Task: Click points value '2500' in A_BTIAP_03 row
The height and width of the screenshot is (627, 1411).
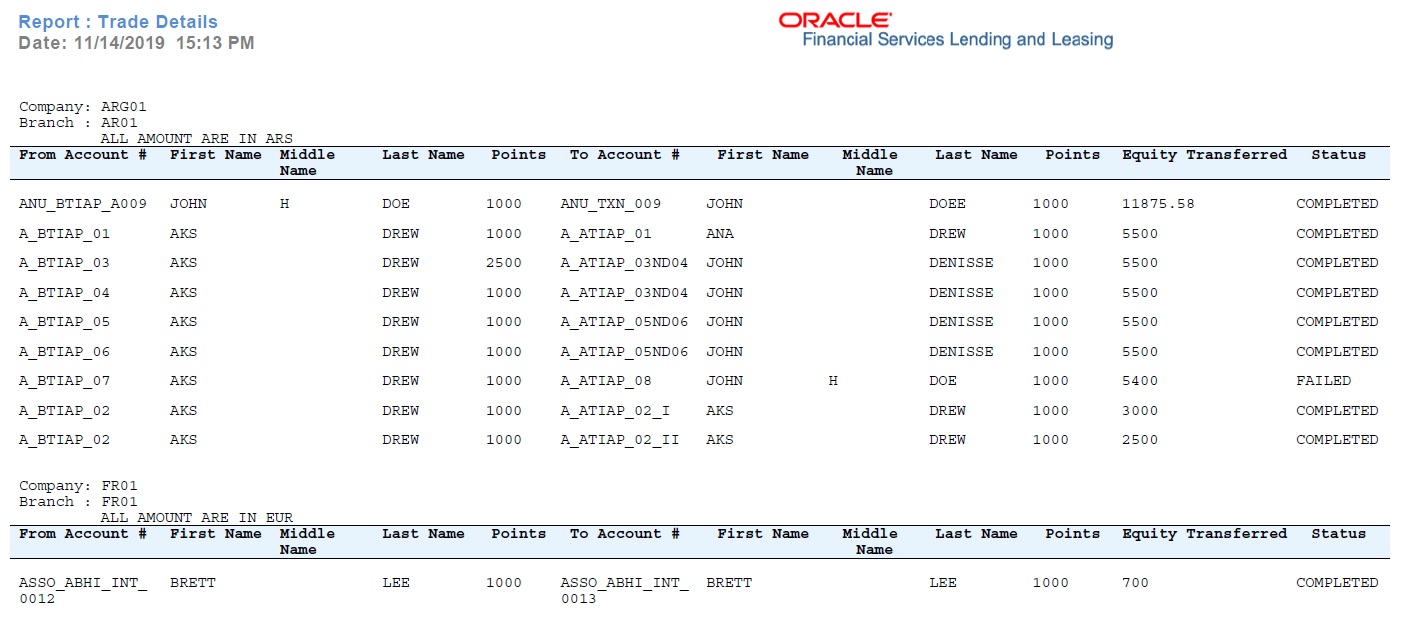Action: [504, 263]
